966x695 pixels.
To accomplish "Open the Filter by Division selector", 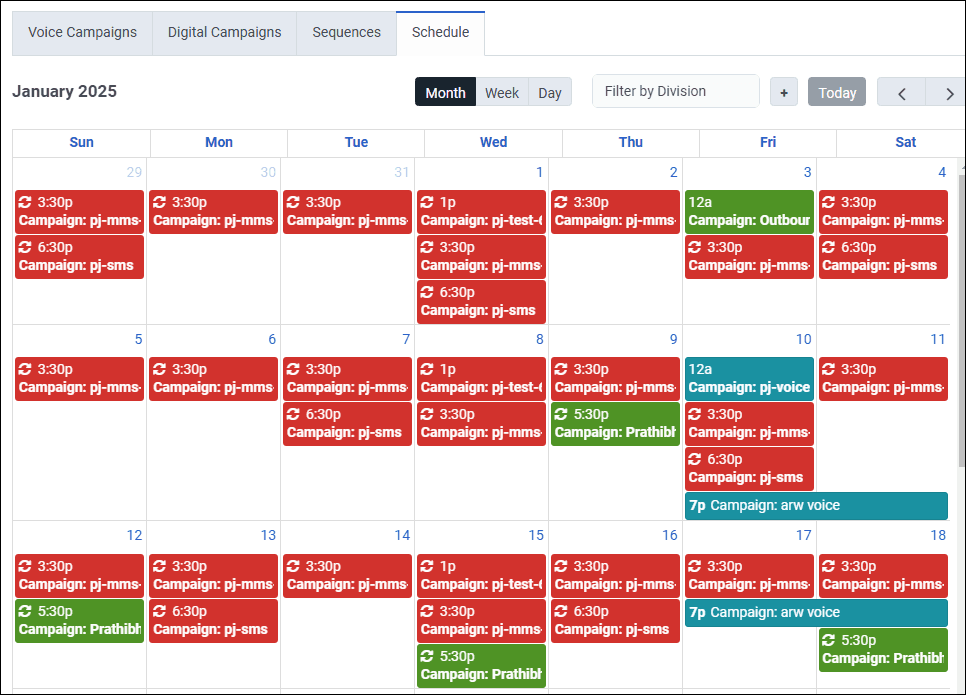I will (x=675, y=91).
